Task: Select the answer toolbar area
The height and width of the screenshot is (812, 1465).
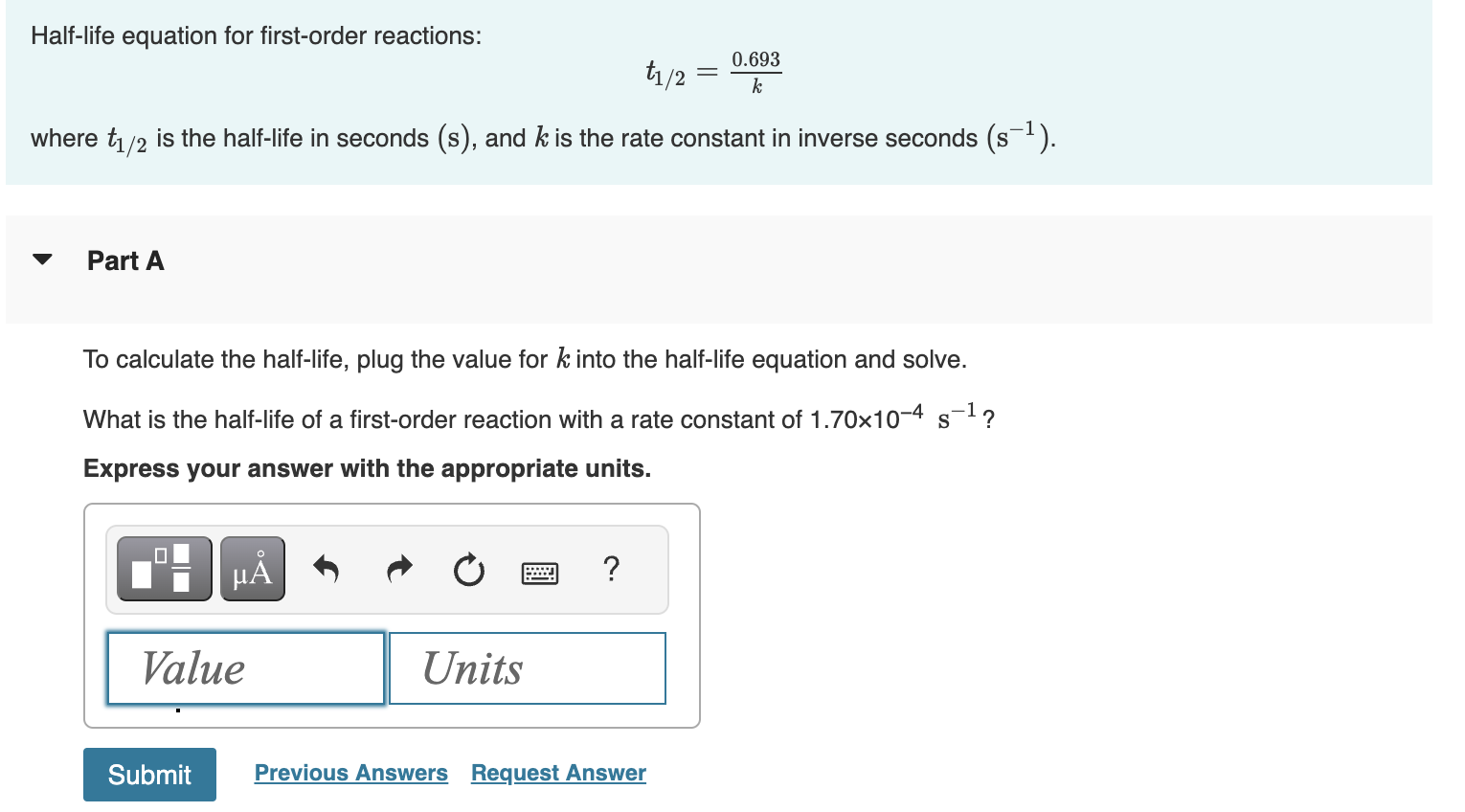Action: 386,568
